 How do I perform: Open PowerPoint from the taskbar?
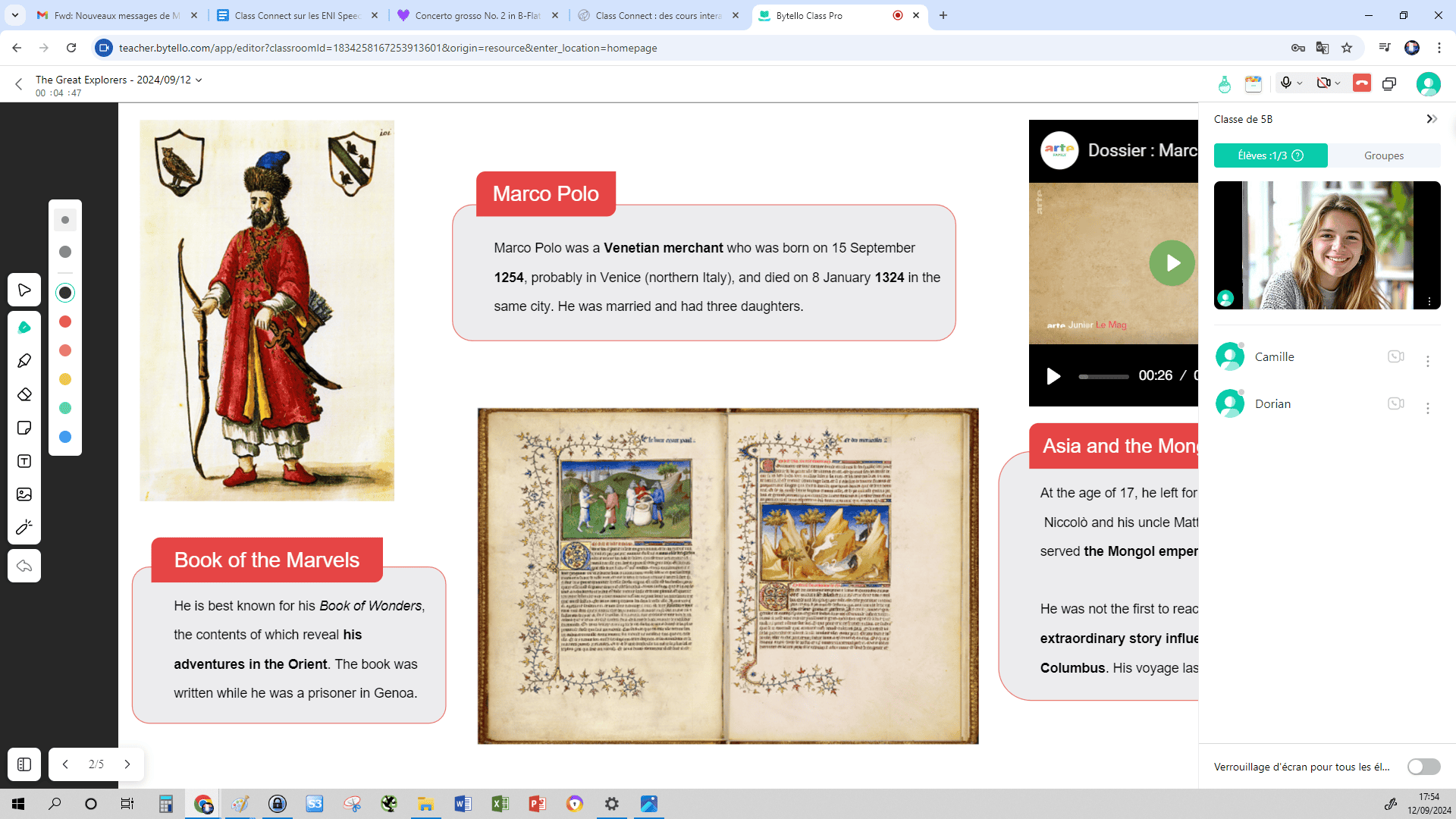537,804
